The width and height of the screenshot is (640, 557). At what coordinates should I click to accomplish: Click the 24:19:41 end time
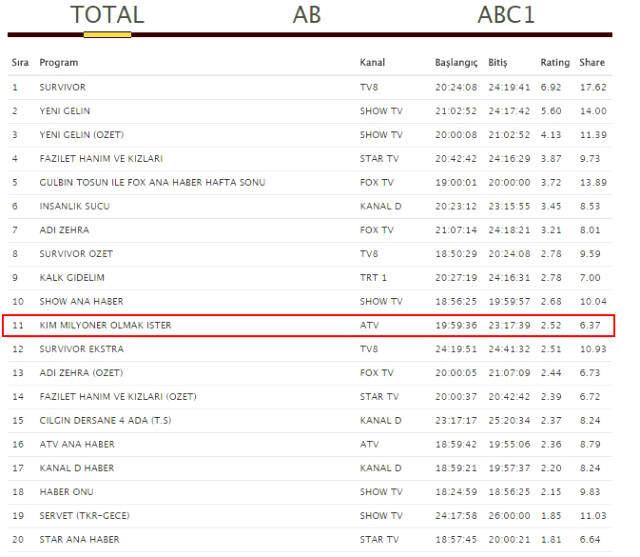point(509,87)
